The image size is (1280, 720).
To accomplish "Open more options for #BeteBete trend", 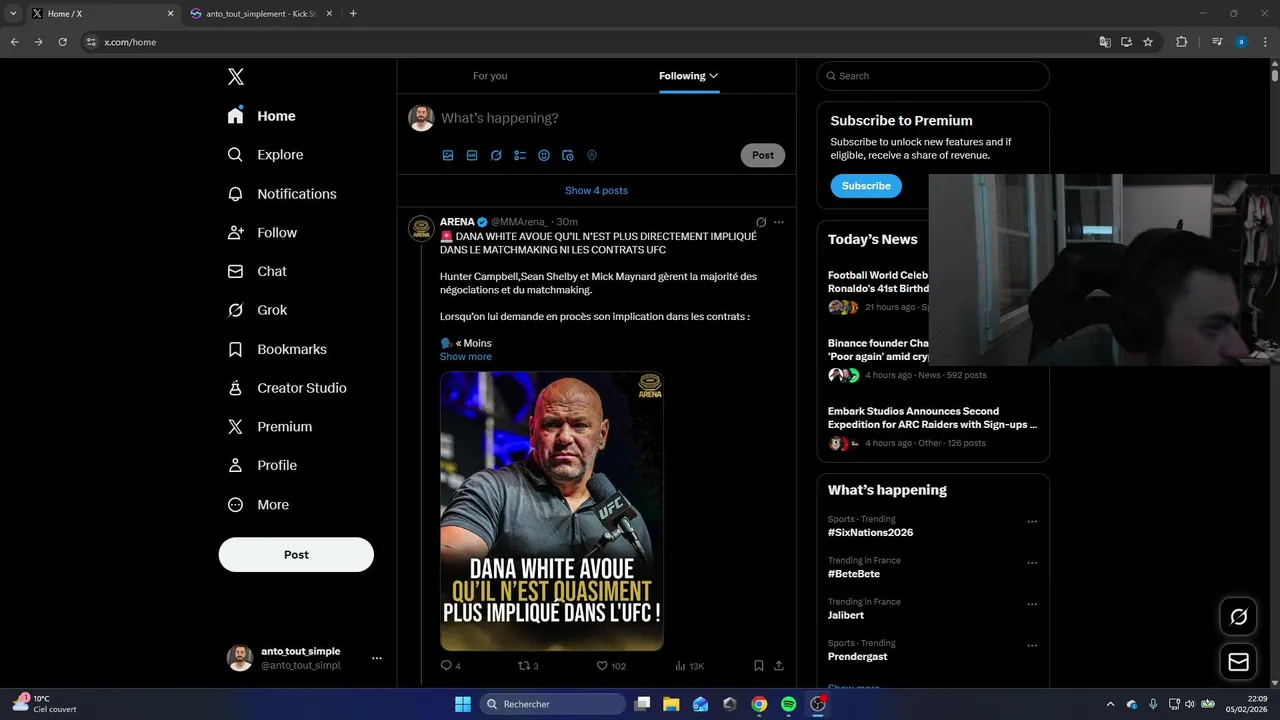I will (x=1032, y=563).
